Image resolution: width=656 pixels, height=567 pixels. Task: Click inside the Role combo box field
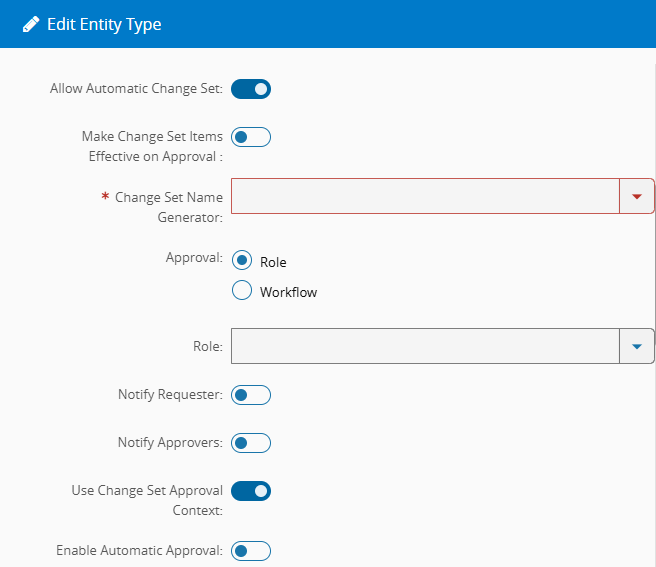pos(425,346)
